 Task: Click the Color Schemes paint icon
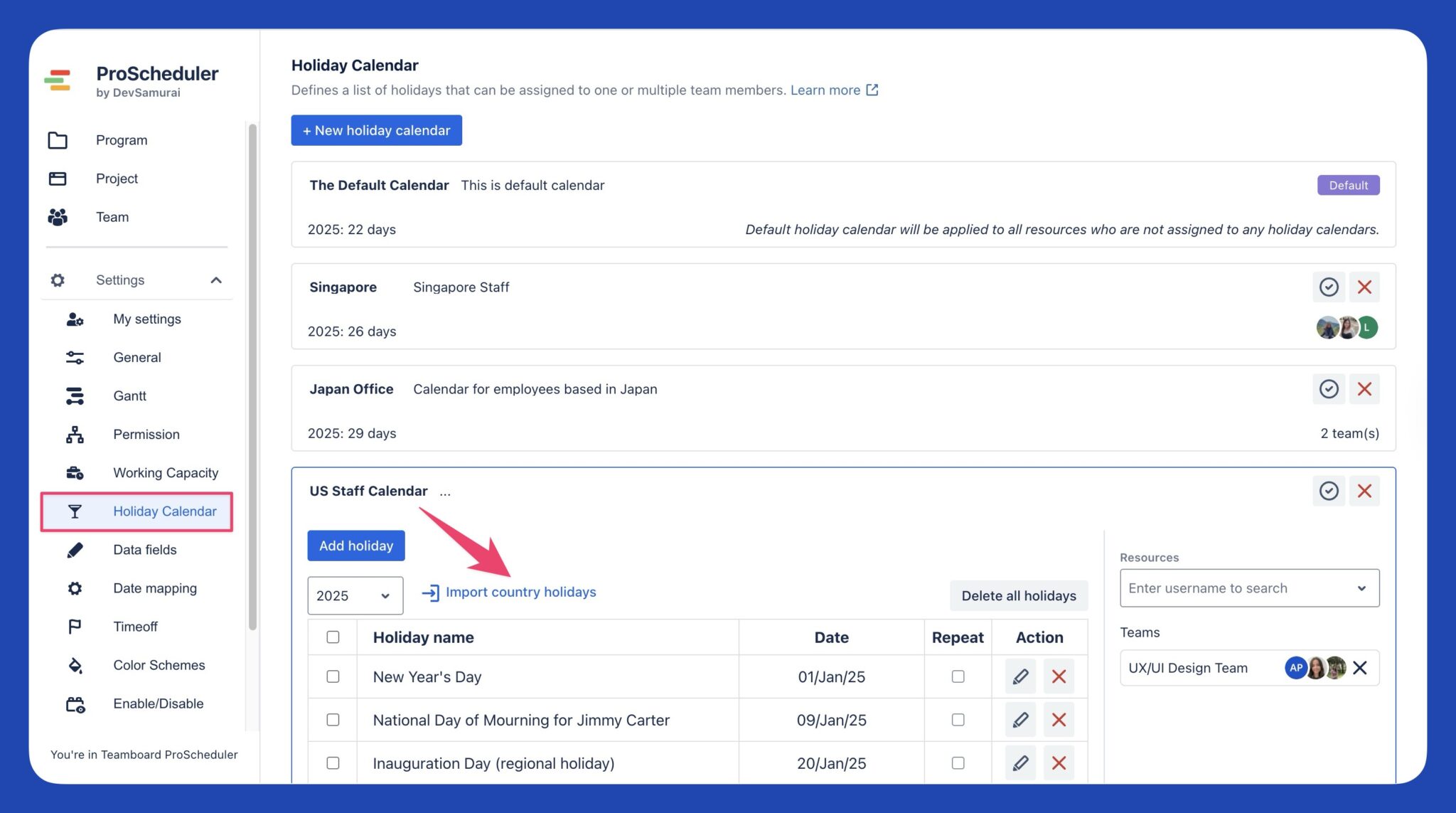click(75, 664)
